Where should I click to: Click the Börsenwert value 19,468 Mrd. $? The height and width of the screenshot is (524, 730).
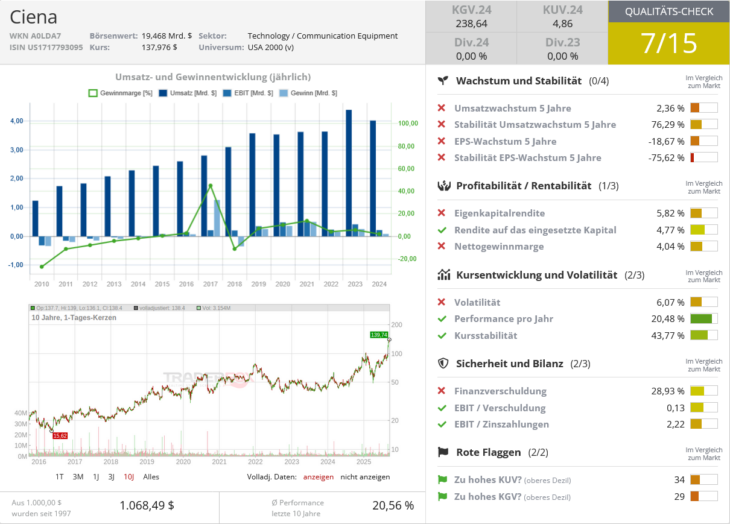tap(167, 36)
